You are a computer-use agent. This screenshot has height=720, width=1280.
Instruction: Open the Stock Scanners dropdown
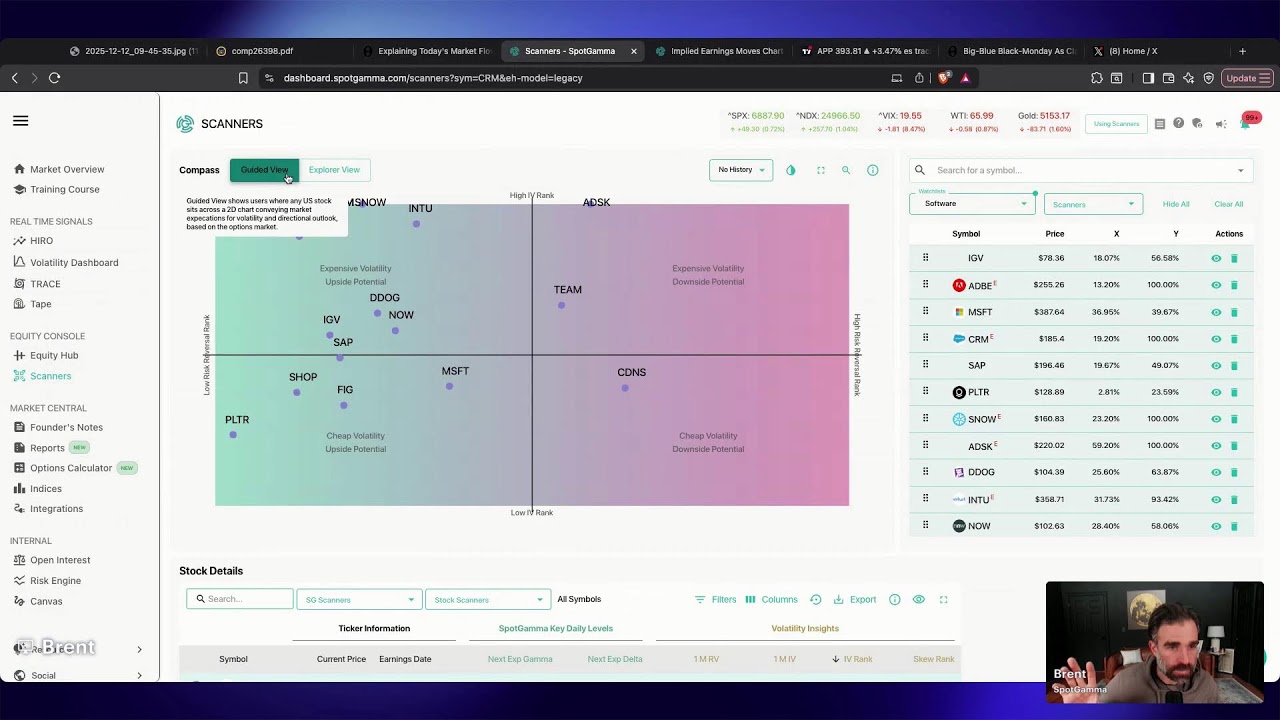pos(487,600)
